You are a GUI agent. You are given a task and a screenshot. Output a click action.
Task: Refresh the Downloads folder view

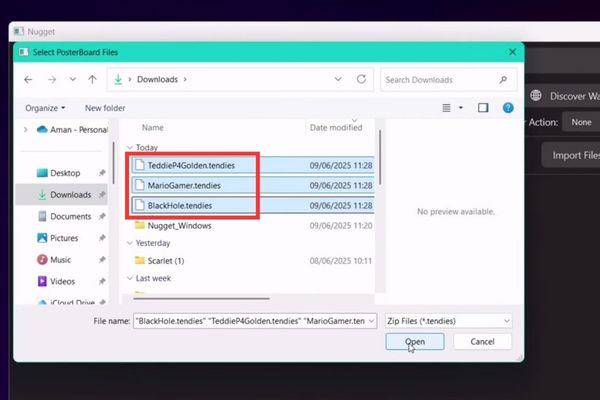pos(361,79)
